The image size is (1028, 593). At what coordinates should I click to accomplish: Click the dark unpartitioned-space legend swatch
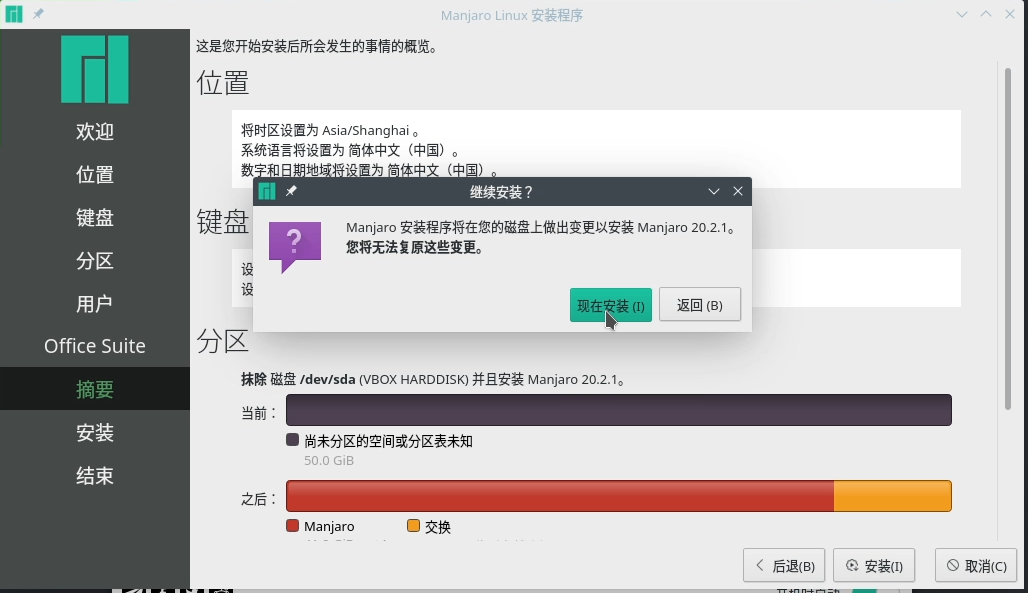pos(292,440)
